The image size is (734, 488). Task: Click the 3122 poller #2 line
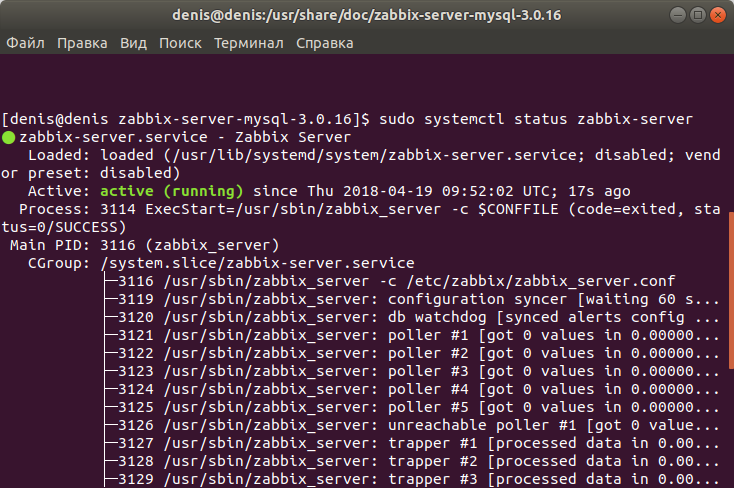pos(418,353)
